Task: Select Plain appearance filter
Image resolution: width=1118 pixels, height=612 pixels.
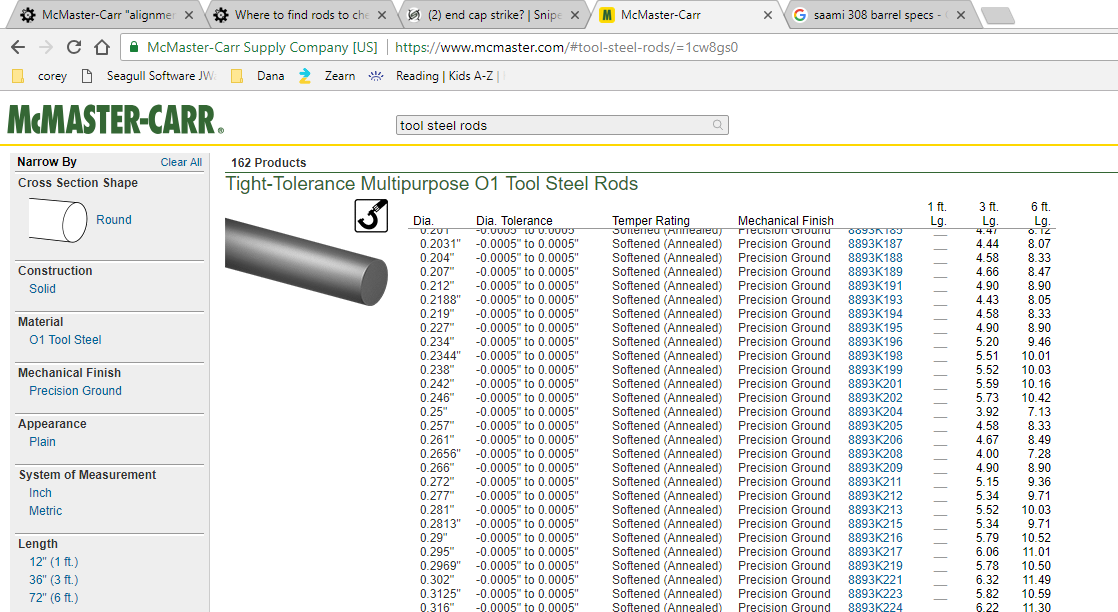Action: click(42, 442)
